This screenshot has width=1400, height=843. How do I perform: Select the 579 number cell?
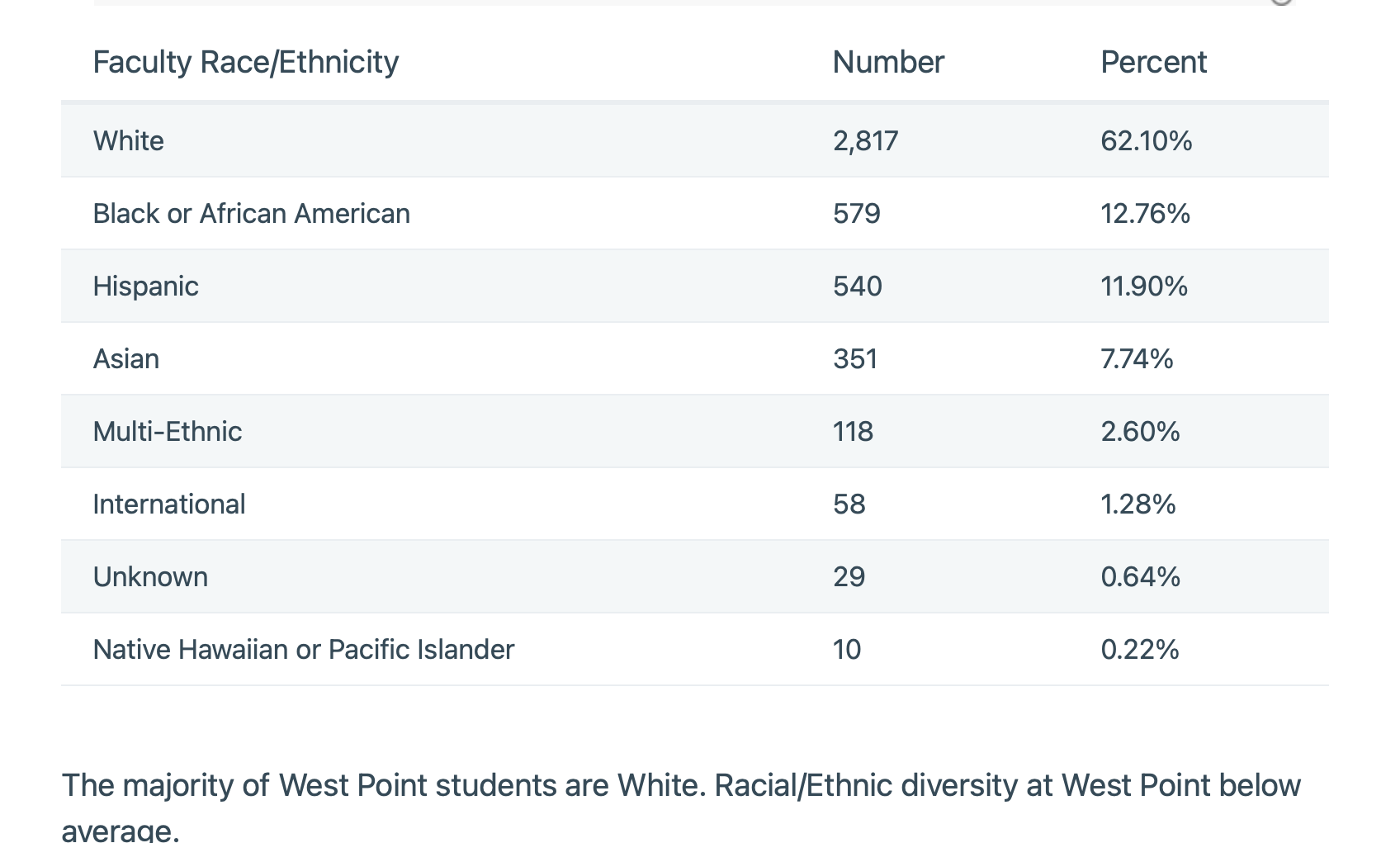[856, 214]
